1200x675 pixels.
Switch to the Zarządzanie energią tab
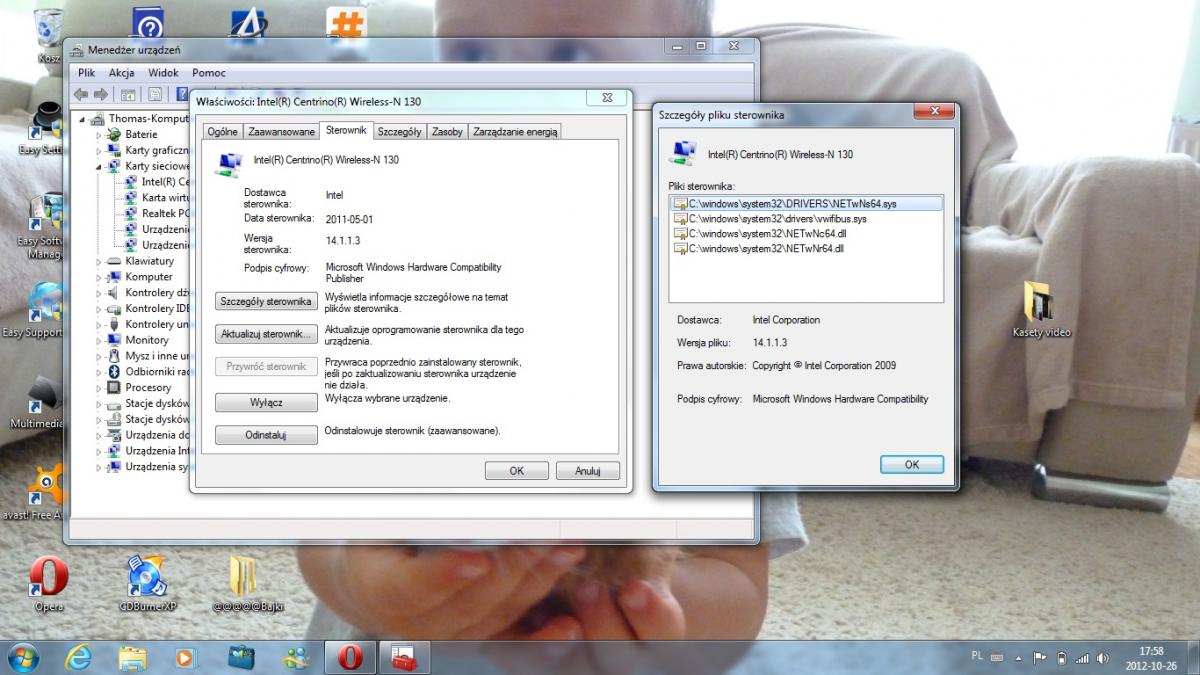pos(515,132)
